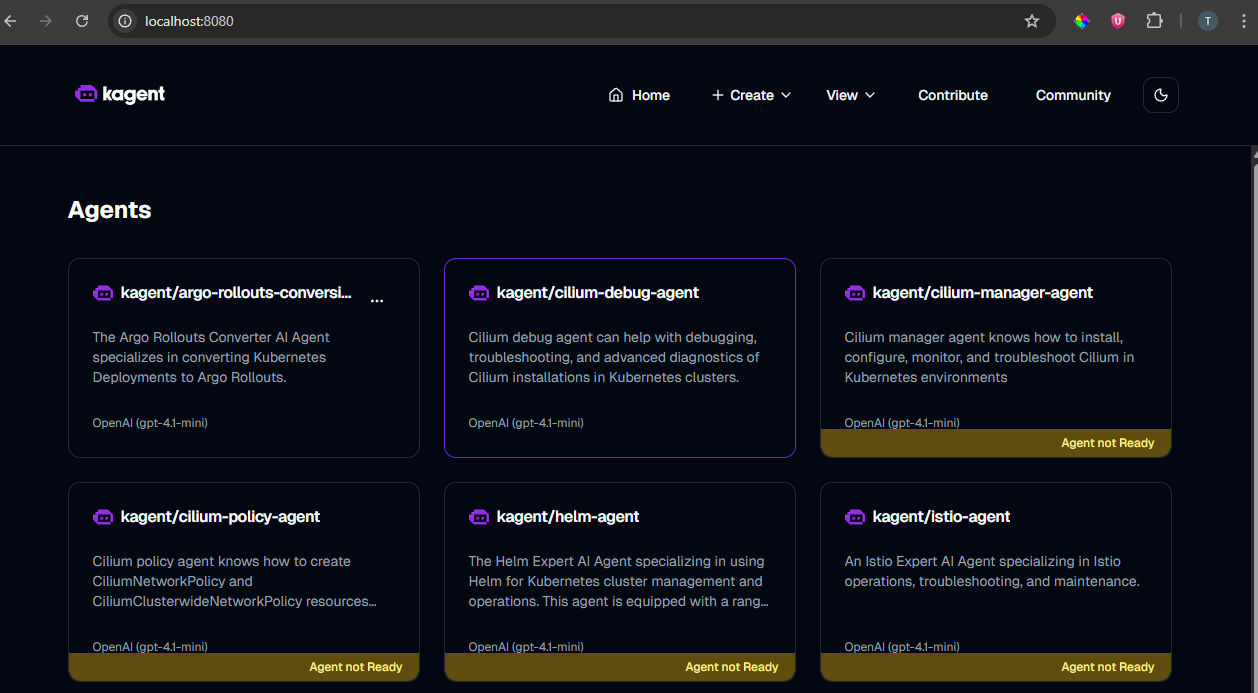This screenshot has width=1258, height=693.
Task: Click Agent not Ready banner on cilium-manager-agent
Action: click(996, 443)
